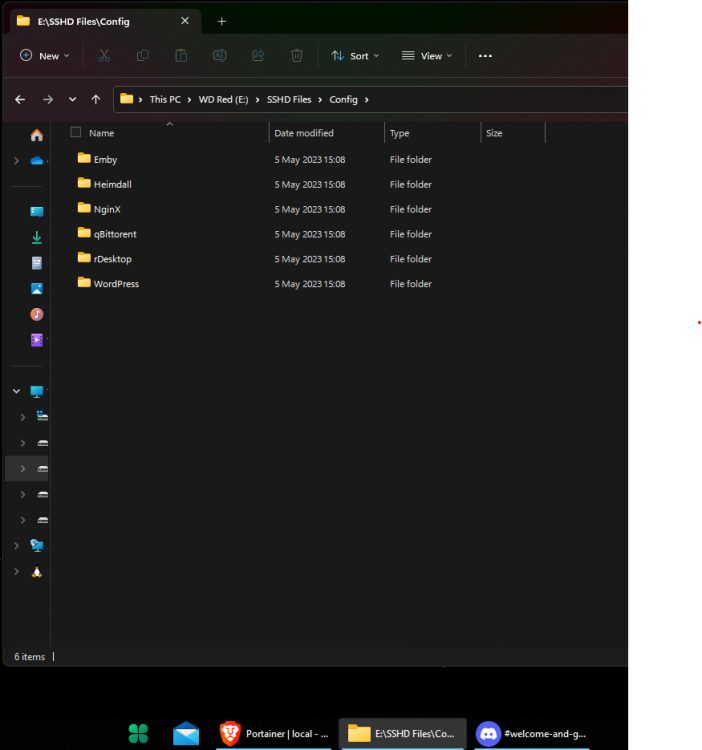Click the Rename icon in toolbar

pos(219,56)
